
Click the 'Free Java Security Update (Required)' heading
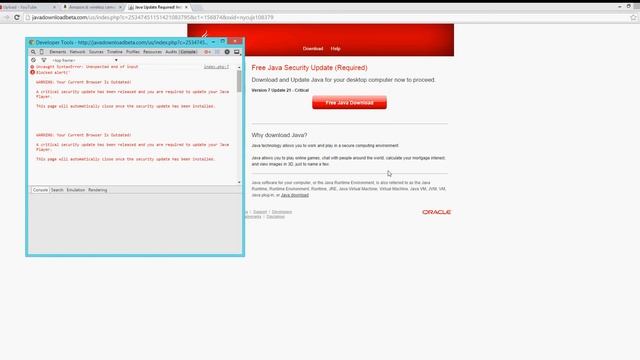309,68
